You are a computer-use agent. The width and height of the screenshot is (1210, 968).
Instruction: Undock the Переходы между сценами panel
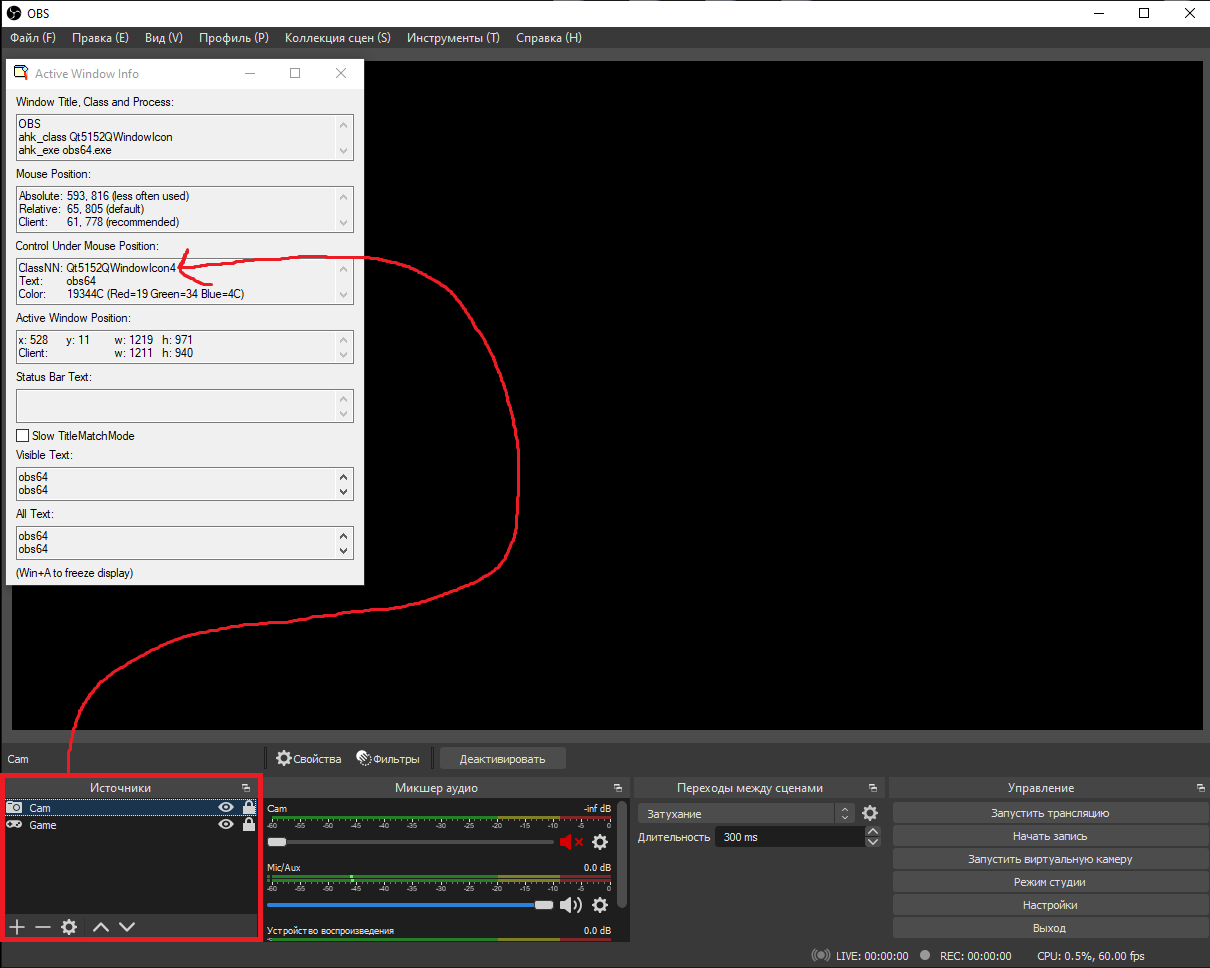click(872, 788)
